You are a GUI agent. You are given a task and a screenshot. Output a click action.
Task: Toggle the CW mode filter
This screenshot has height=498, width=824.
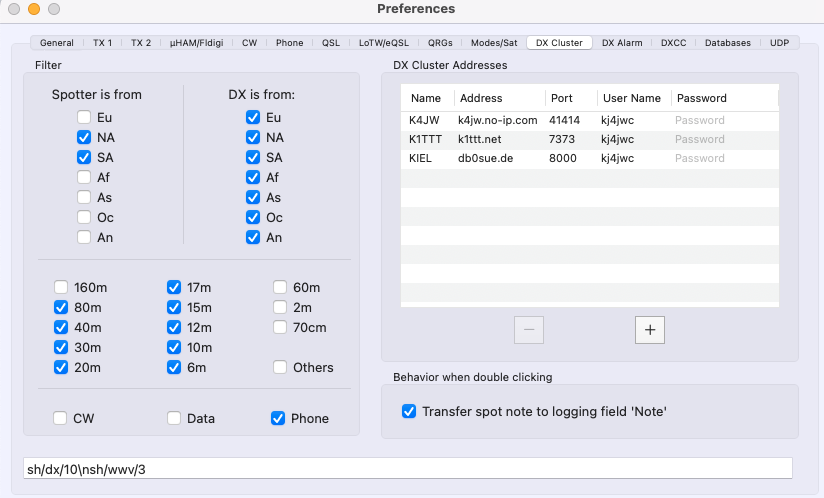coord(62,419)
